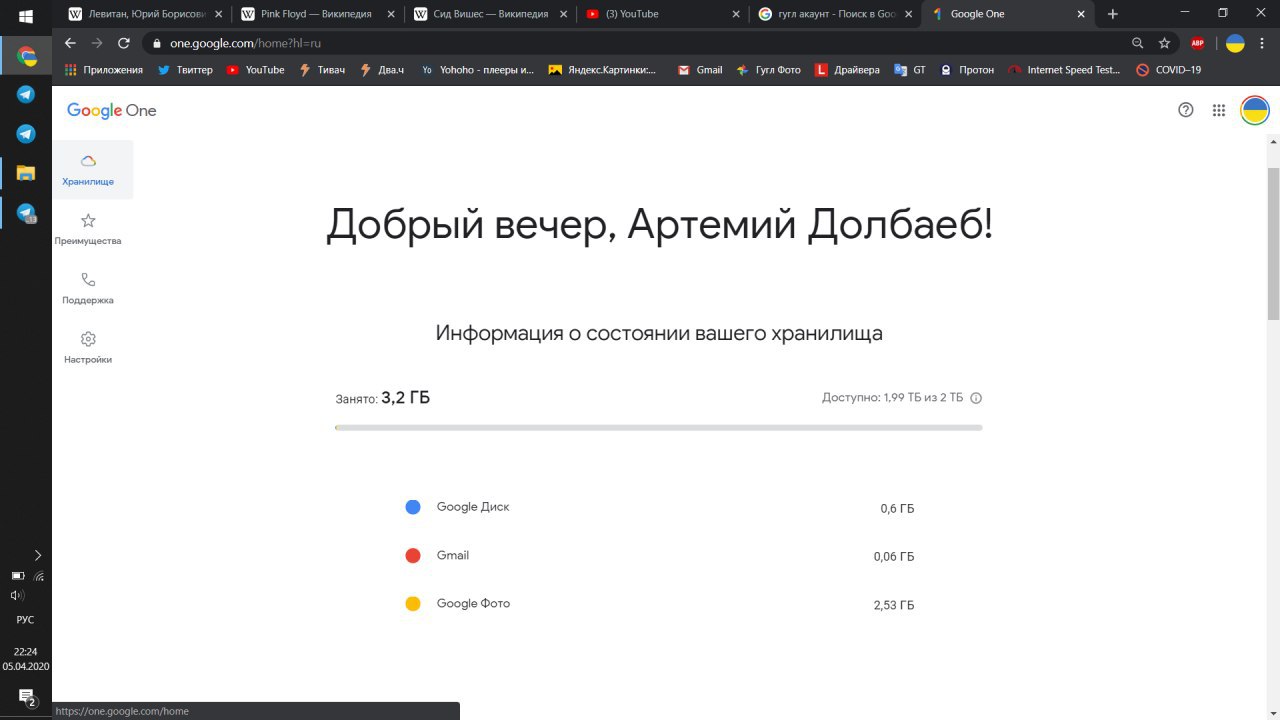
Task: Open the Яндекс.Картинки bookmark
Action: pyautogui.click(x=603, y=70)
